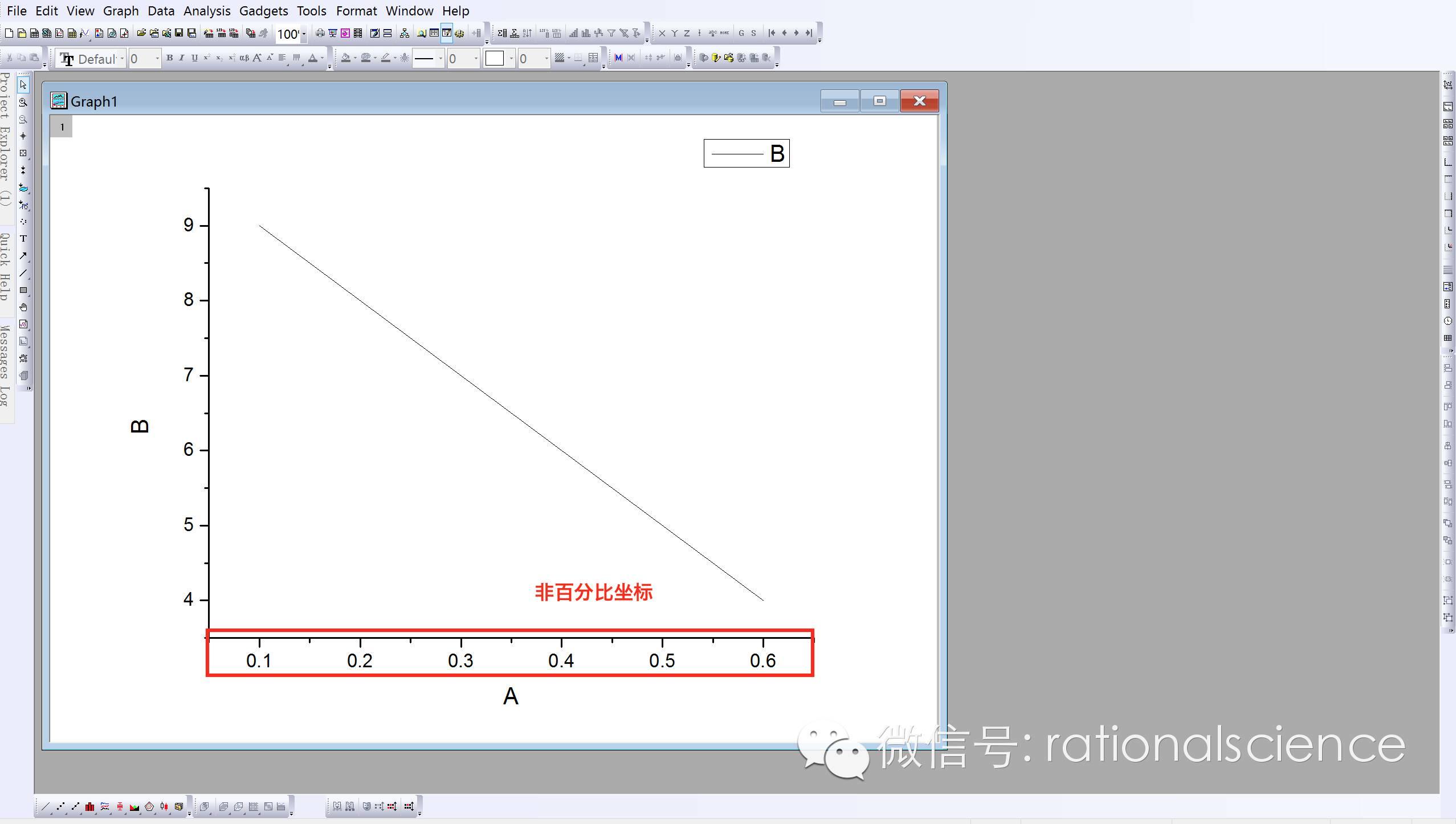Open the line style dropdown
Image resolution: width=1456 pixels, height=824 pixels.
441,59
